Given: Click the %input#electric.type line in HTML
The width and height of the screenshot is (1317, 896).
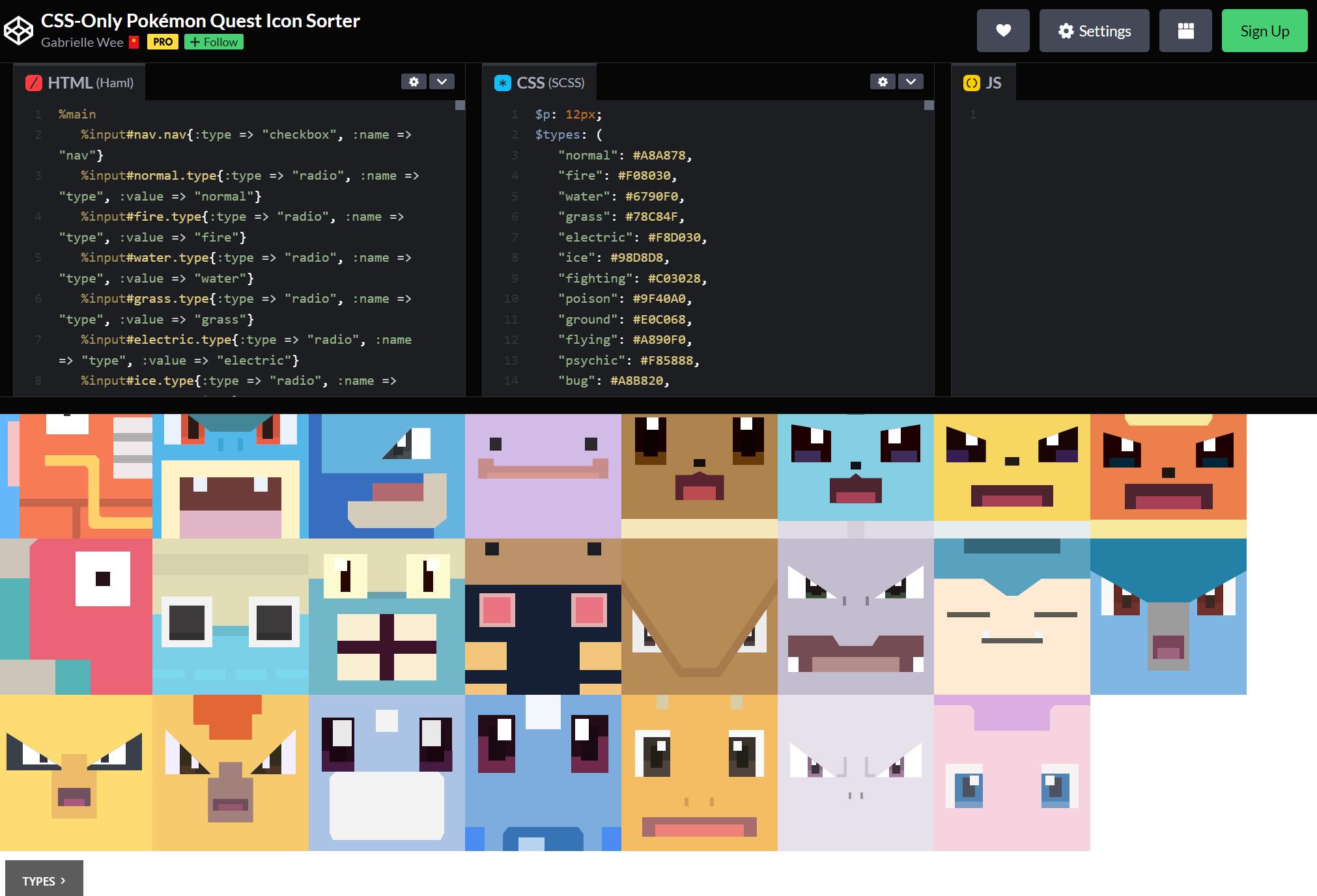Looking at the screenshot, I should [235, 350].
